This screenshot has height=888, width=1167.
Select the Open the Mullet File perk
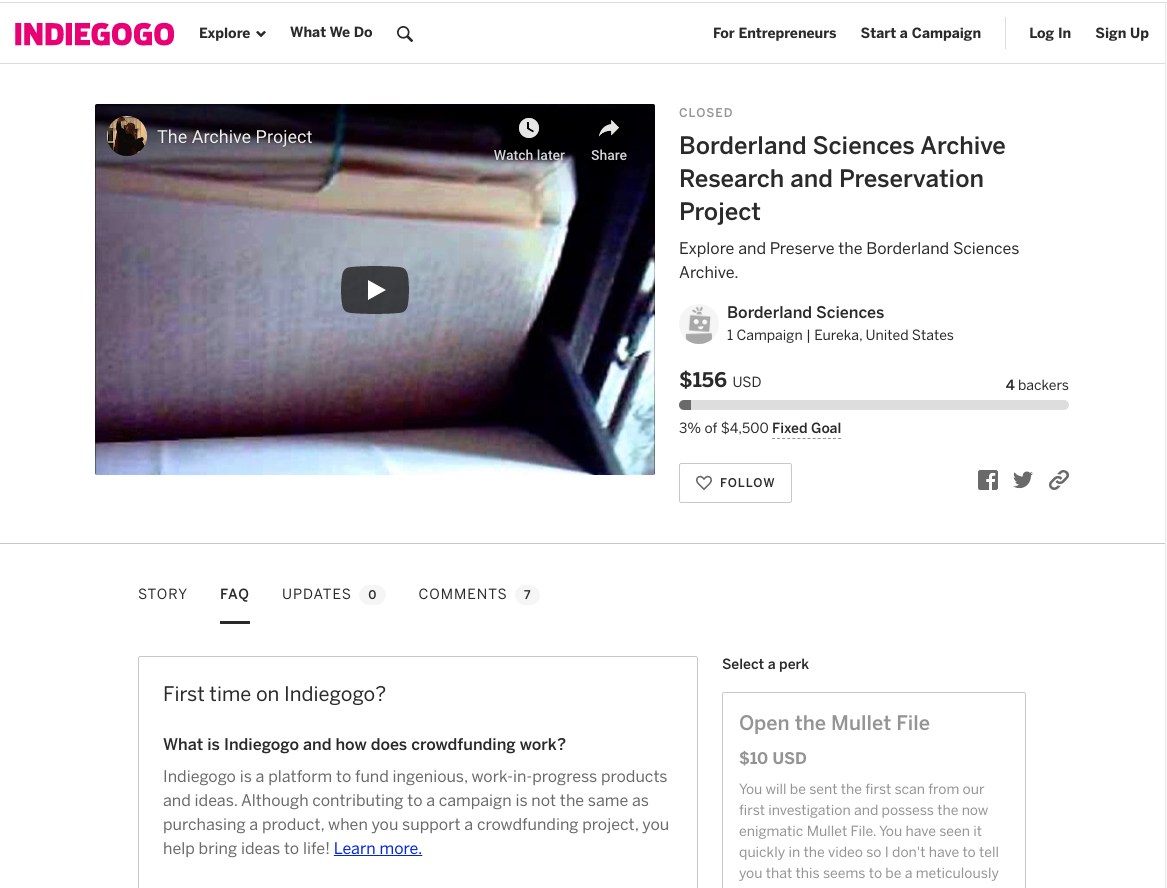[x=874, y=790]
